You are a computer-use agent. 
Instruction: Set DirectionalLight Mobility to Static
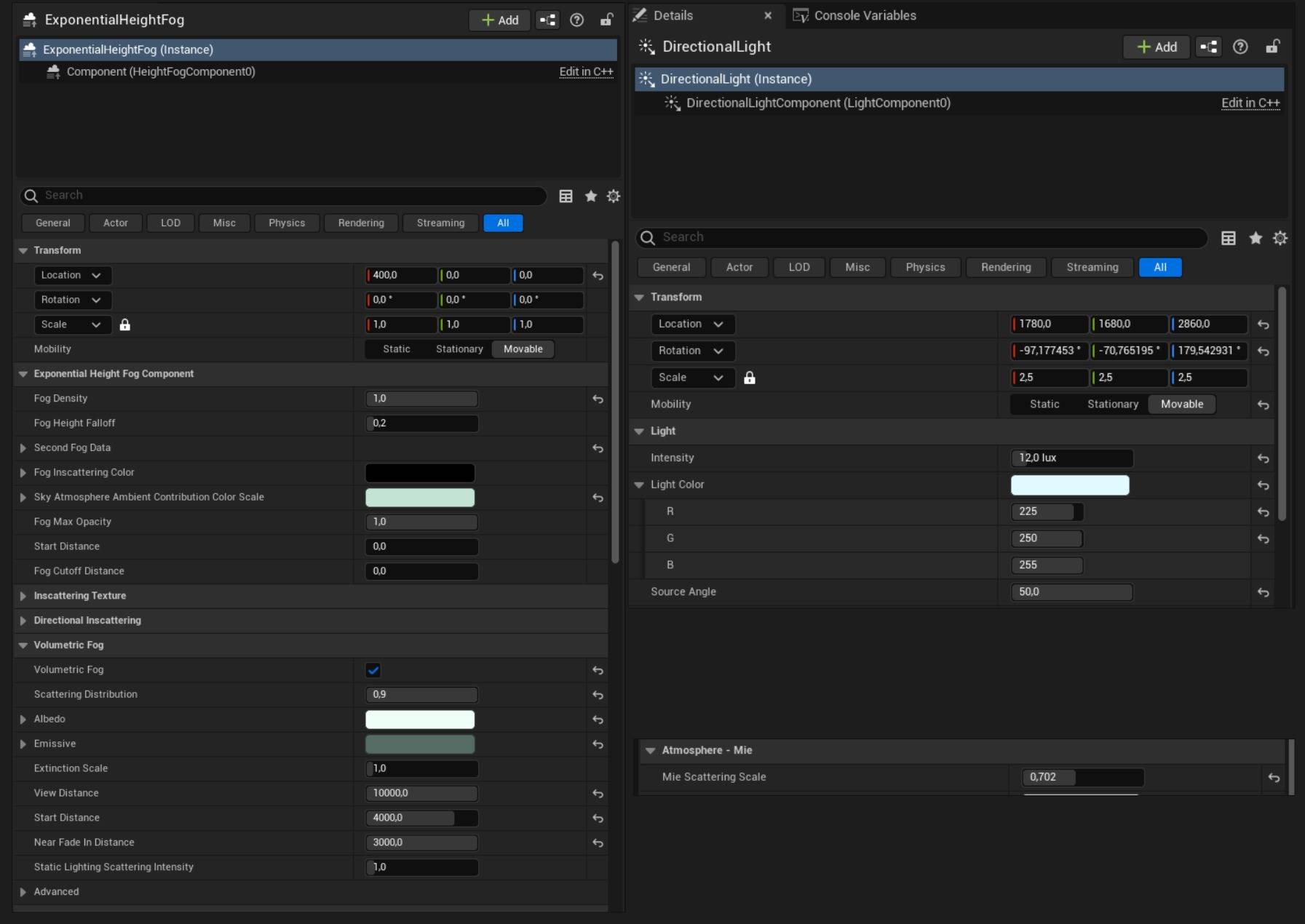(1043, 404)
